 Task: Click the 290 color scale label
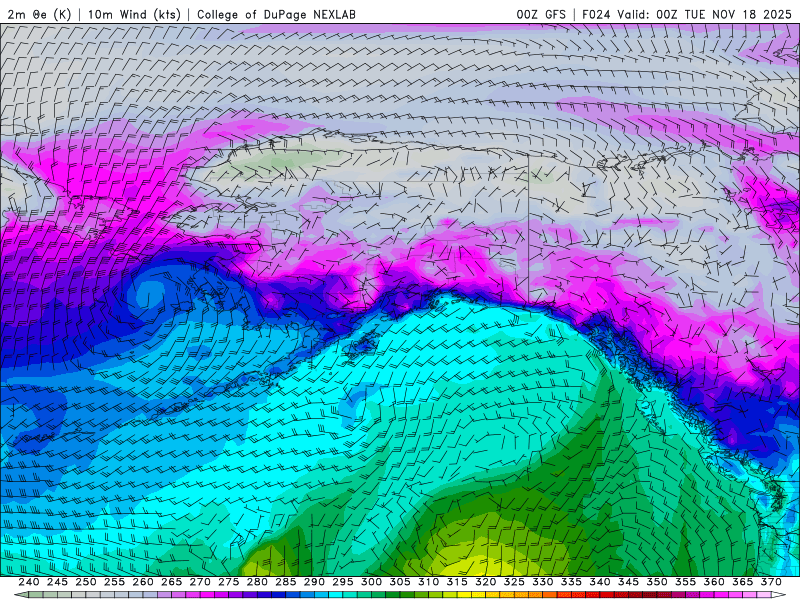(314, 582)
